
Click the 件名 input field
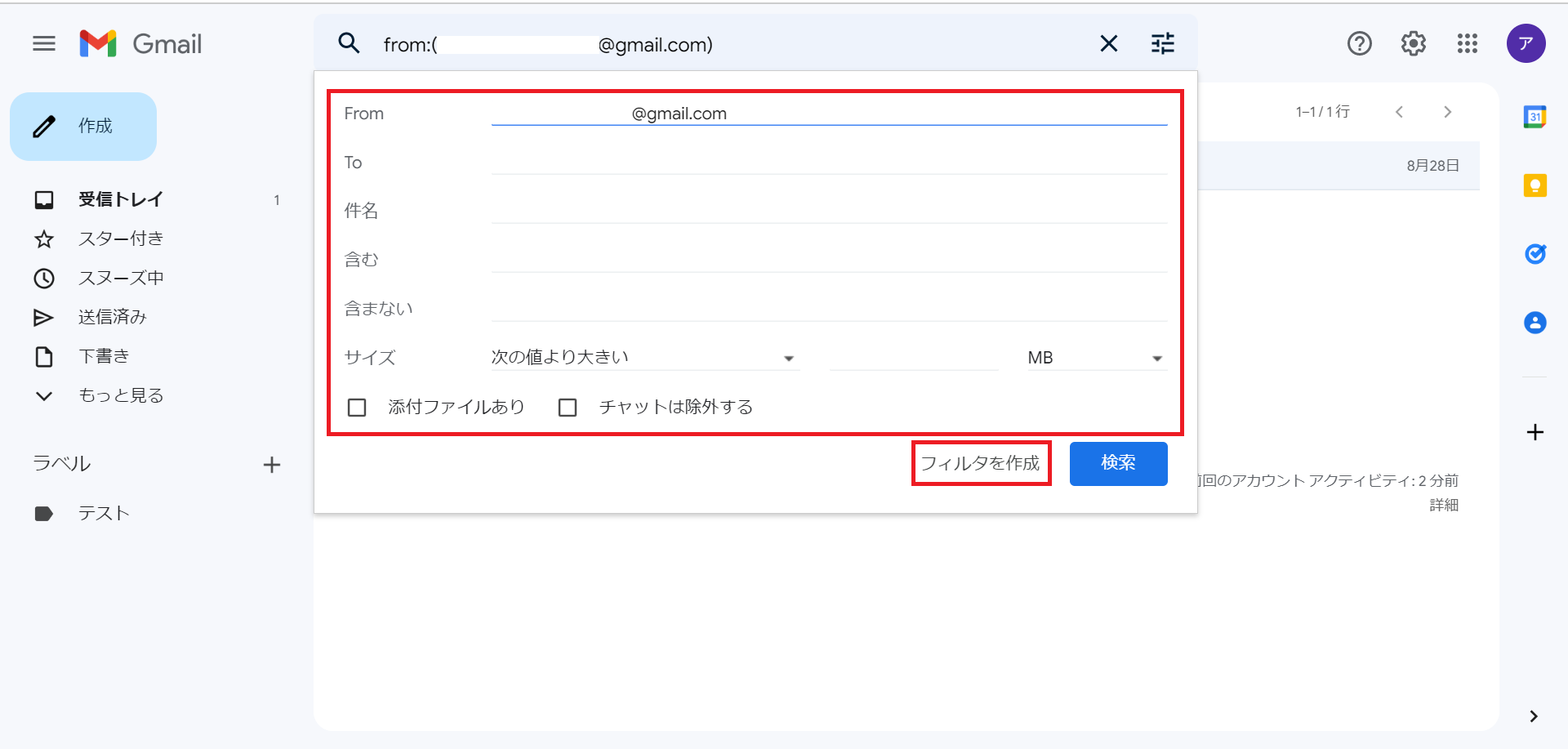point(828,211)
